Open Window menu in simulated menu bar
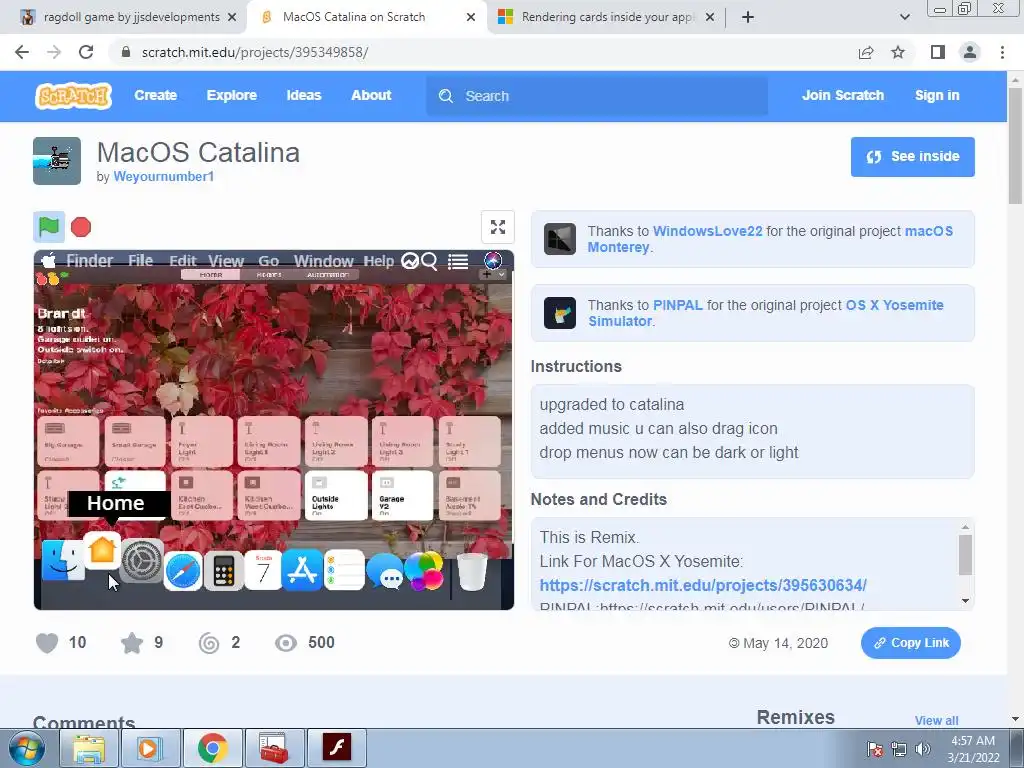The width and height of the screenshot is (1024, 768). tap(323, 261)
